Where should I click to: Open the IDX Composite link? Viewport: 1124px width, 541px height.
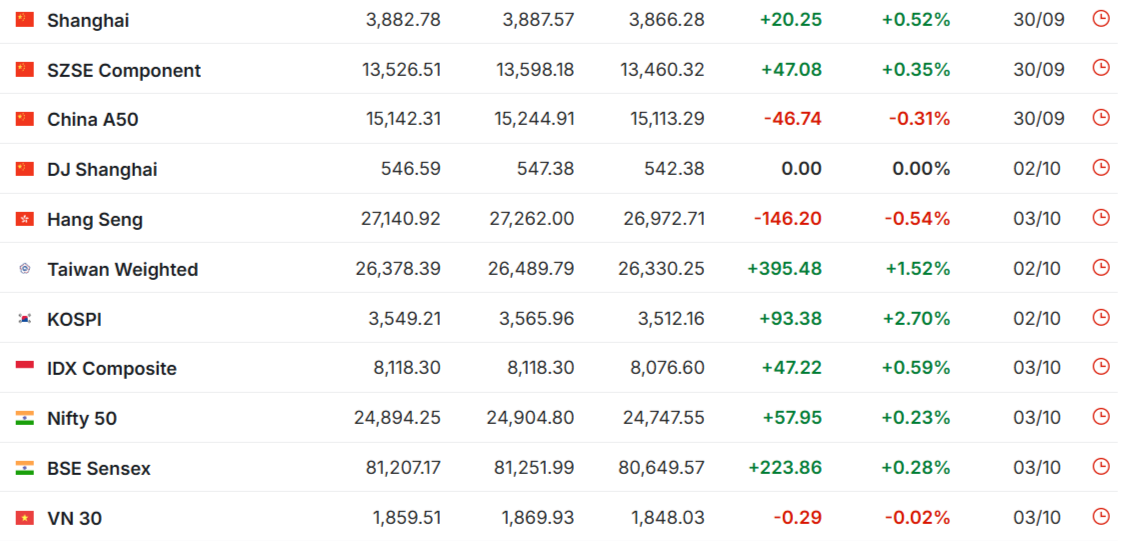tap(112, 369)
